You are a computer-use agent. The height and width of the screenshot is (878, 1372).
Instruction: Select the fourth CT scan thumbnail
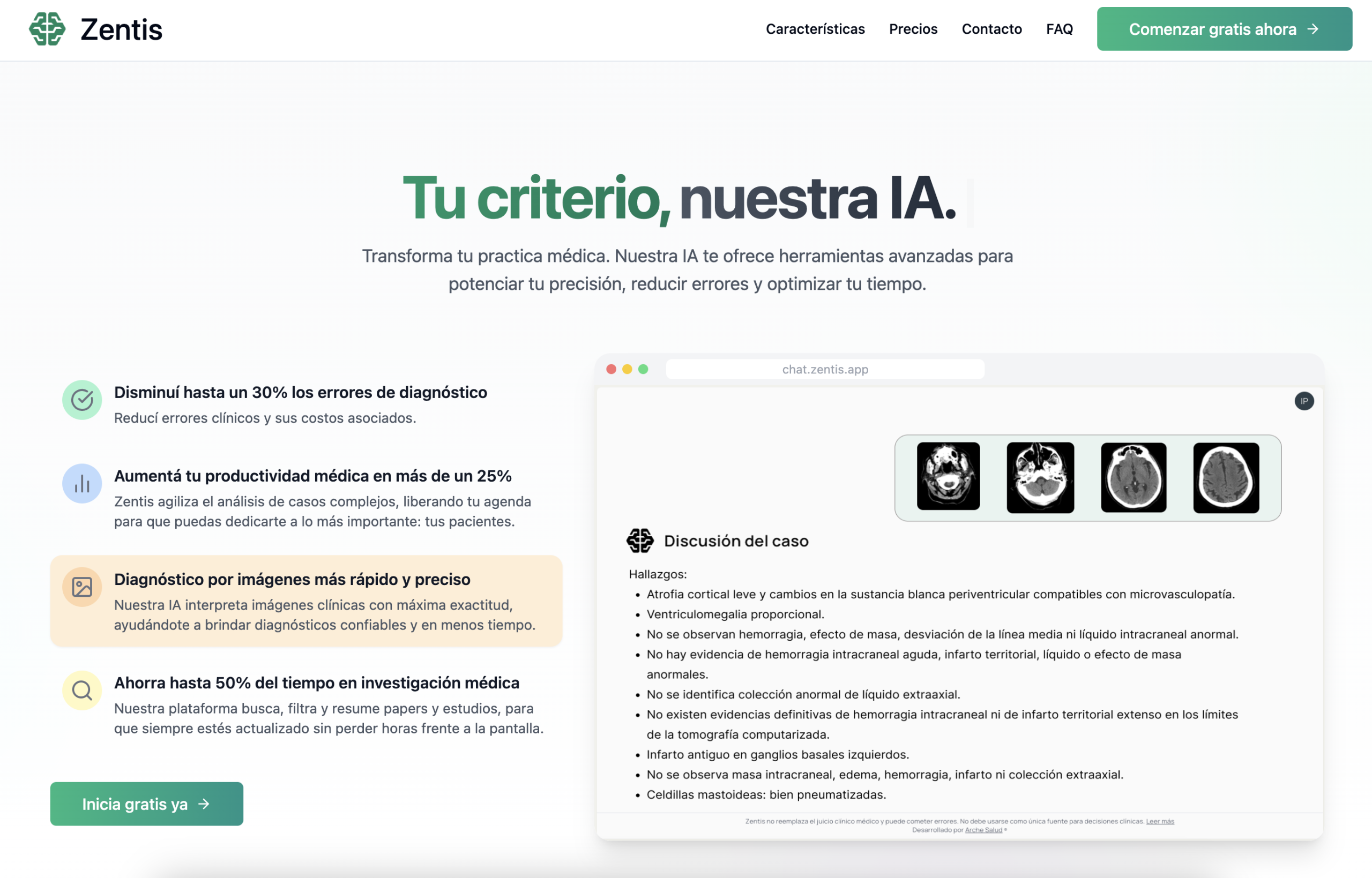1226,478
